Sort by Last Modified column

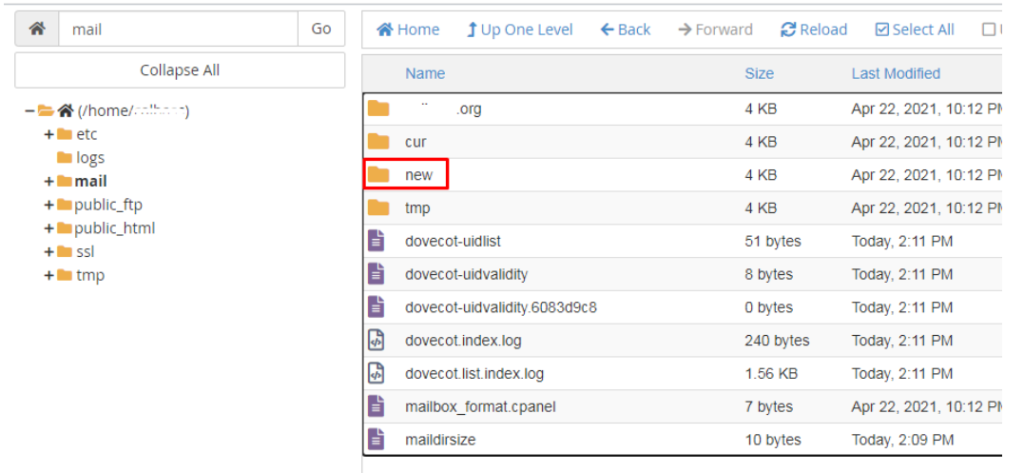(x=895, y=73)
